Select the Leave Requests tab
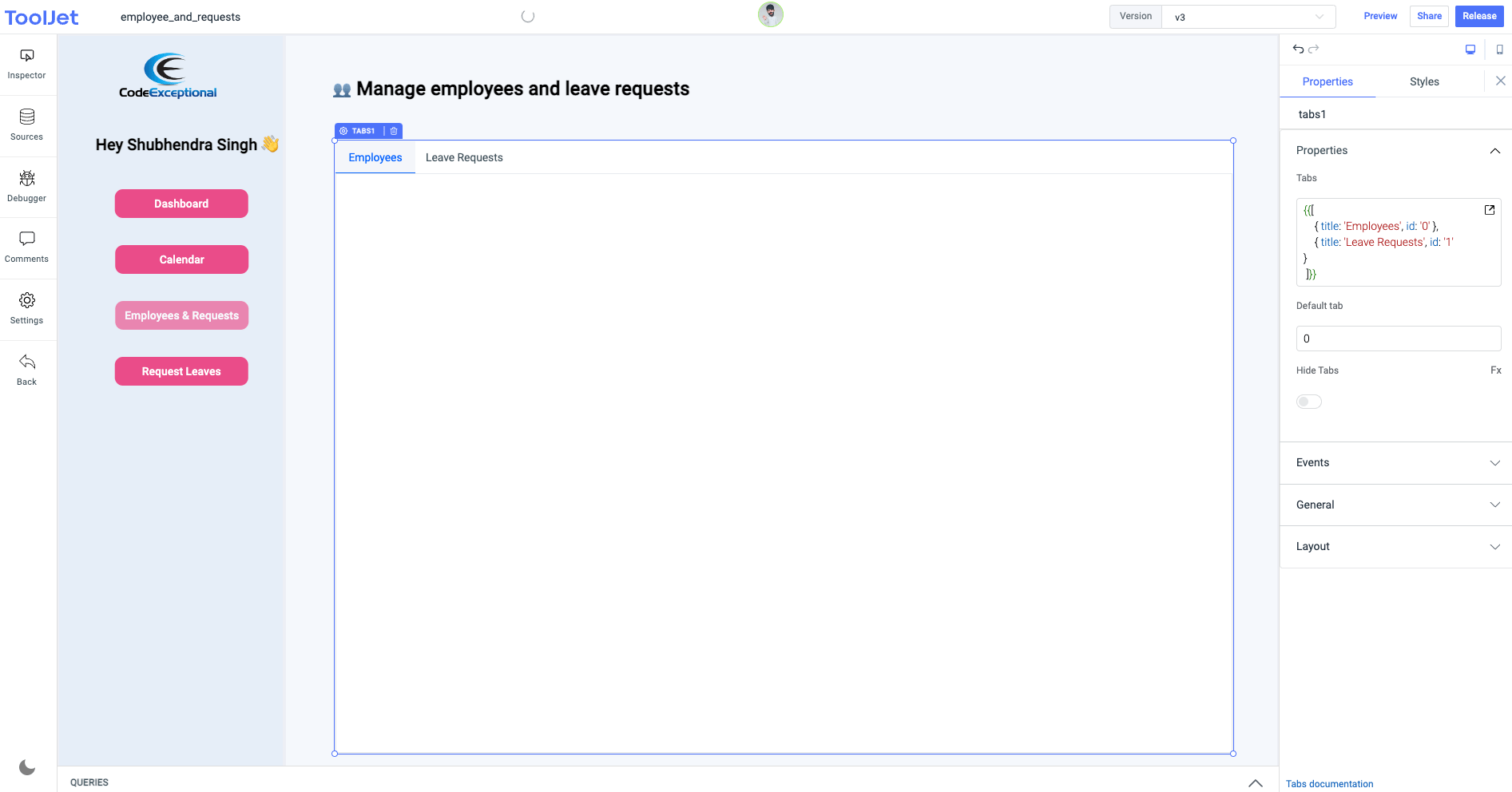 pos(464,157)
